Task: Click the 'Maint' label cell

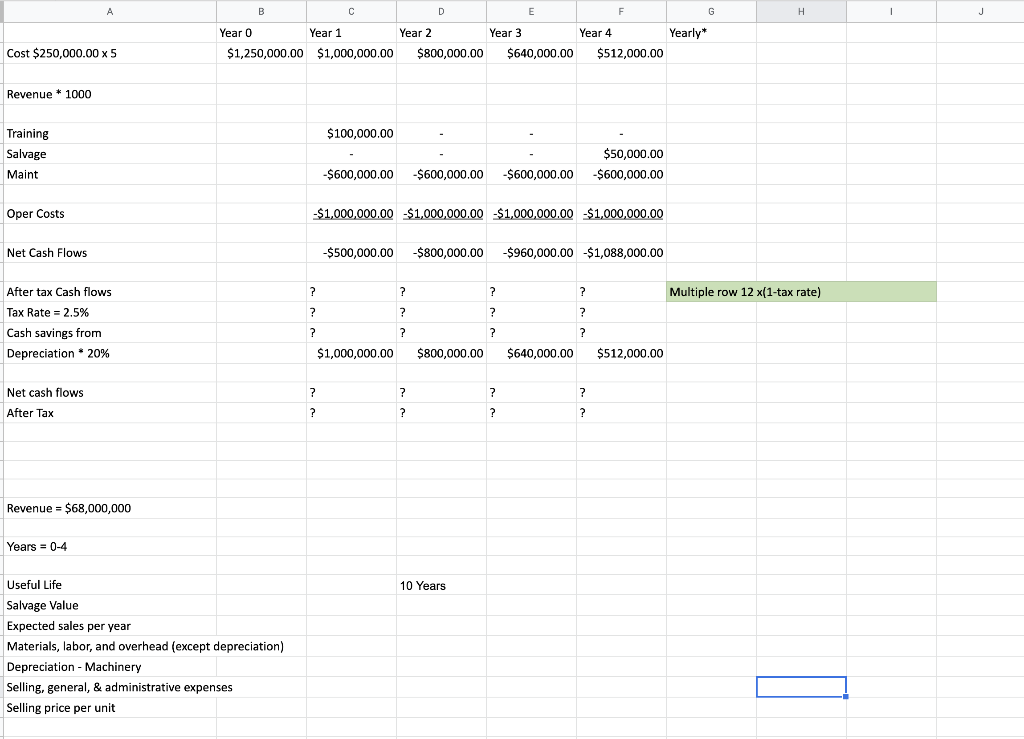Action: tap(110, 174)
